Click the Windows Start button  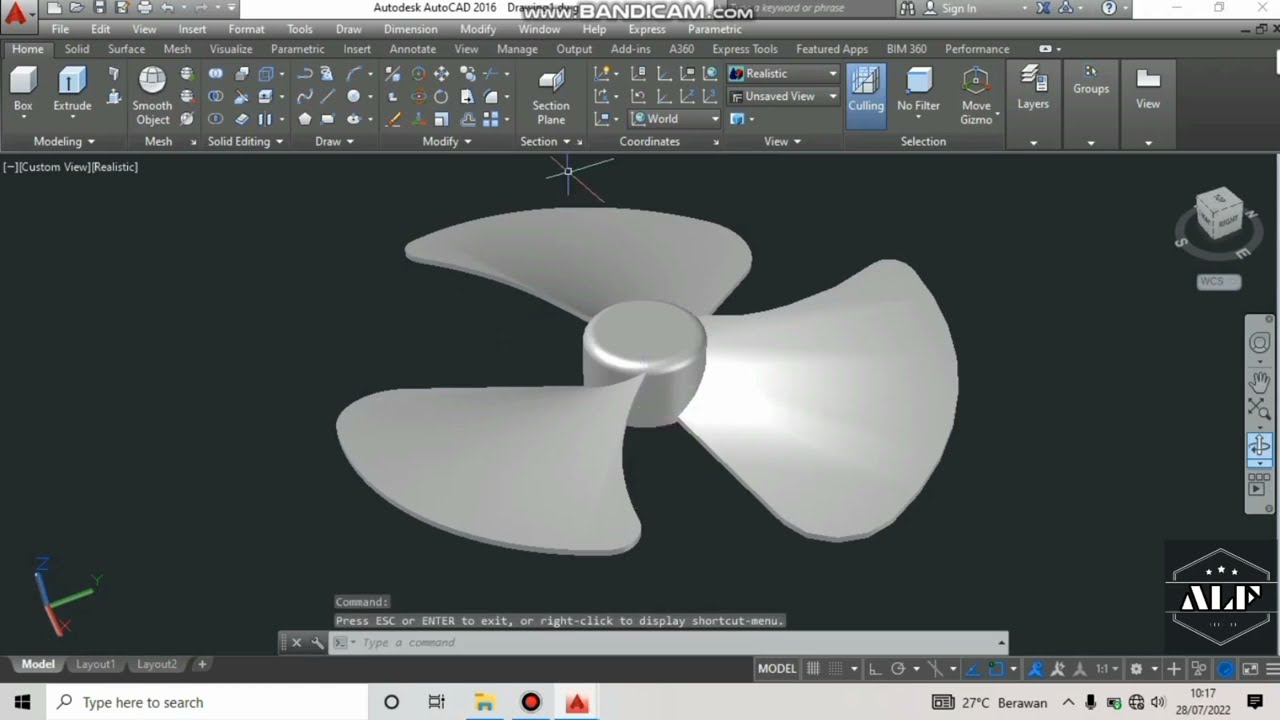[x=22, y=702]
